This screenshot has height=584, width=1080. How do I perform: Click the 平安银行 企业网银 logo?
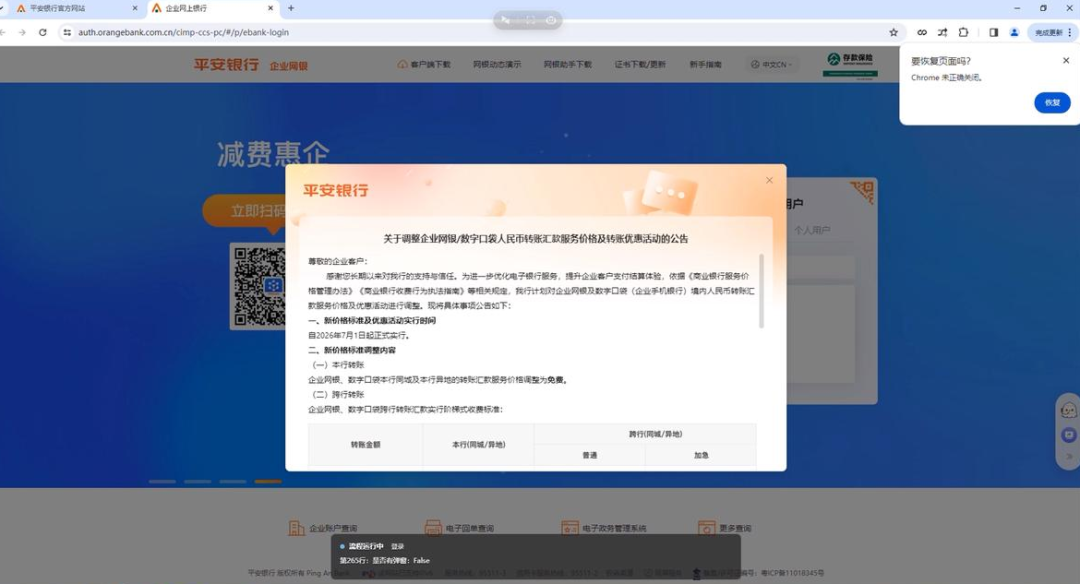pyautogui.click(x=250, y=65)
